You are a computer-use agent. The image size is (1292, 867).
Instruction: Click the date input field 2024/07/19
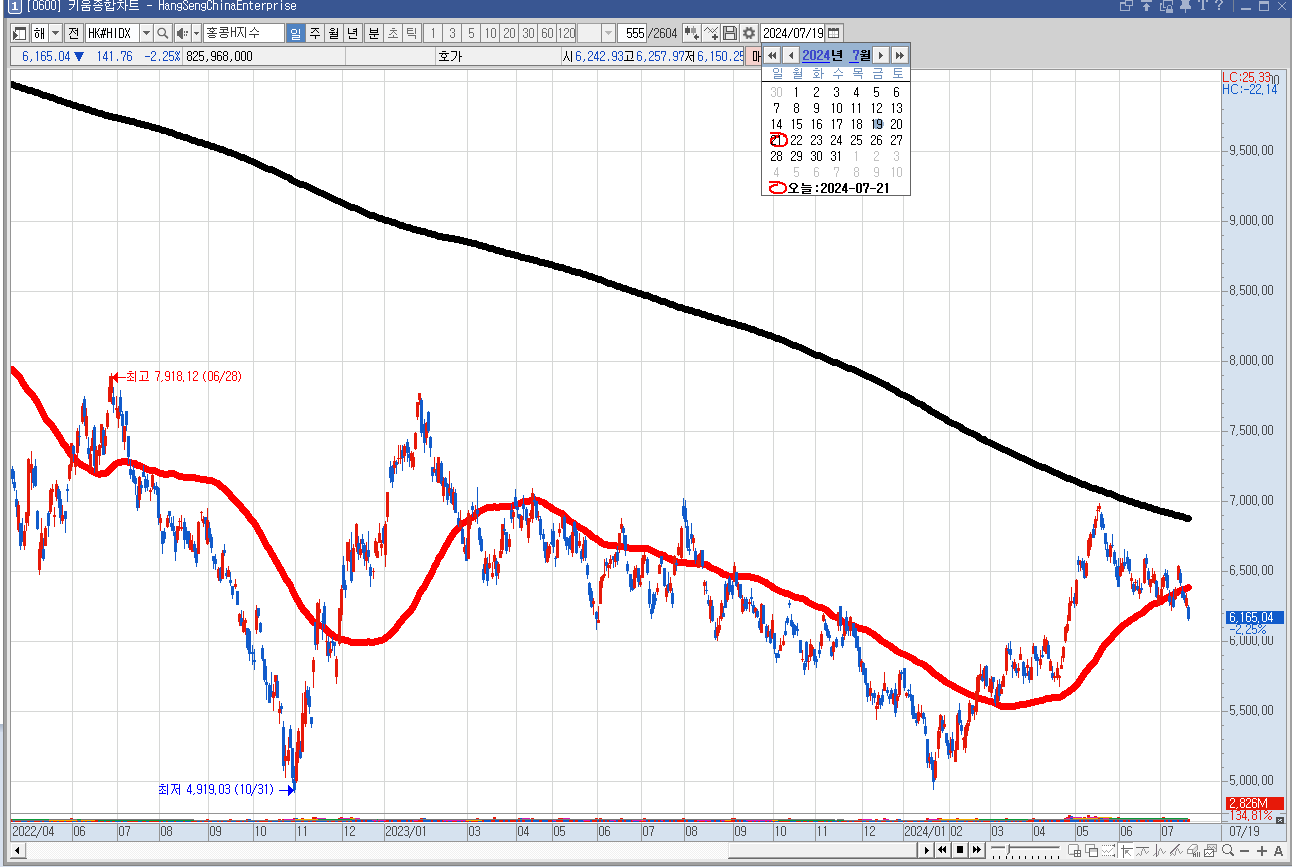tap(792, 33)
